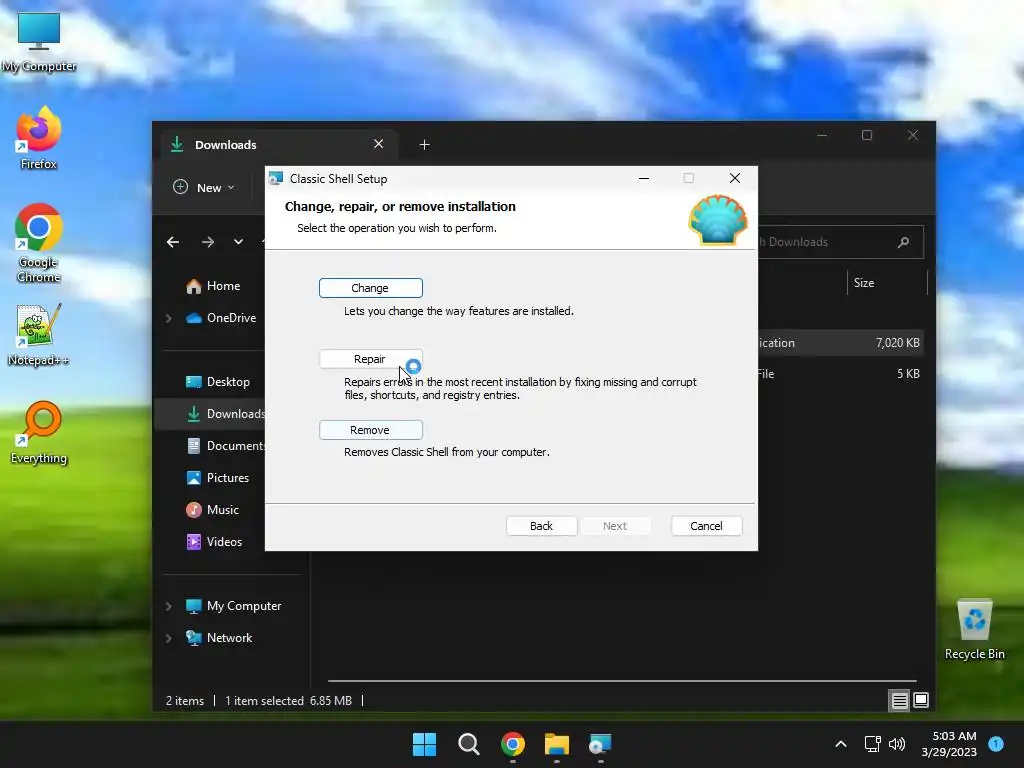
Task: Open the clock and date flyout
Action: 949,744
